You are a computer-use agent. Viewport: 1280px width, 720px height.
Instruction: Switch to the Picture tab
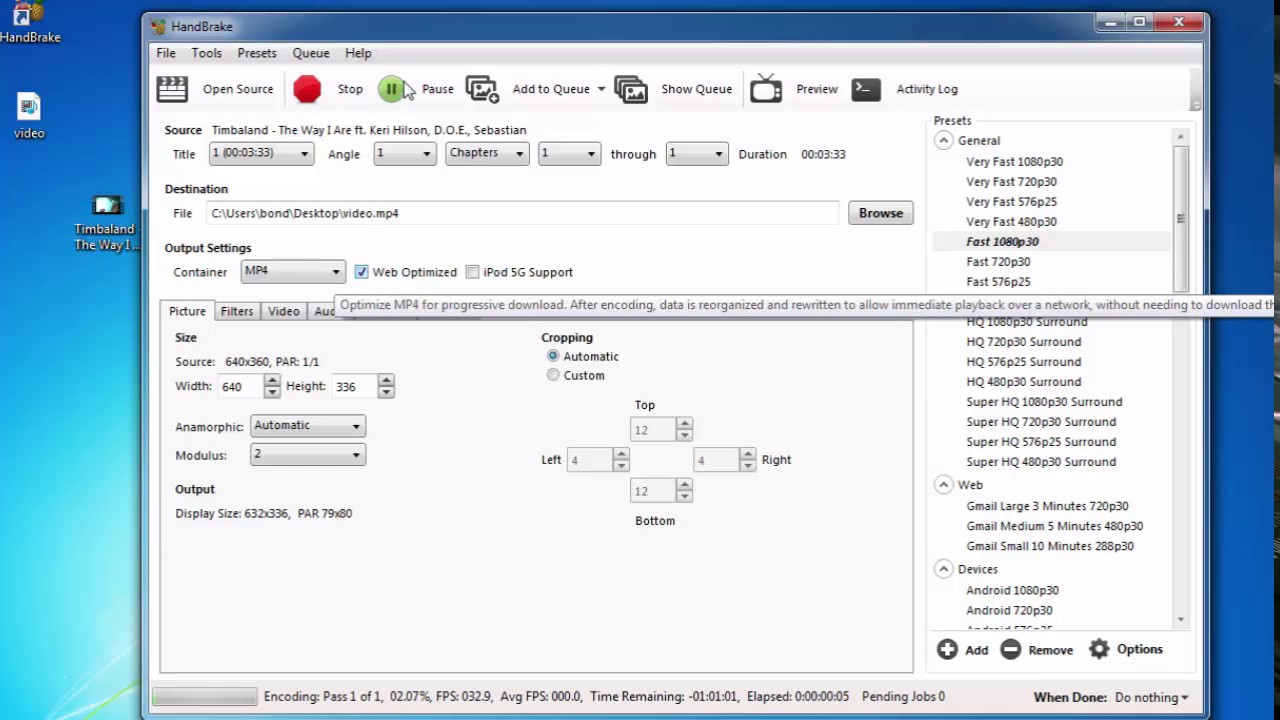(187, 311)
